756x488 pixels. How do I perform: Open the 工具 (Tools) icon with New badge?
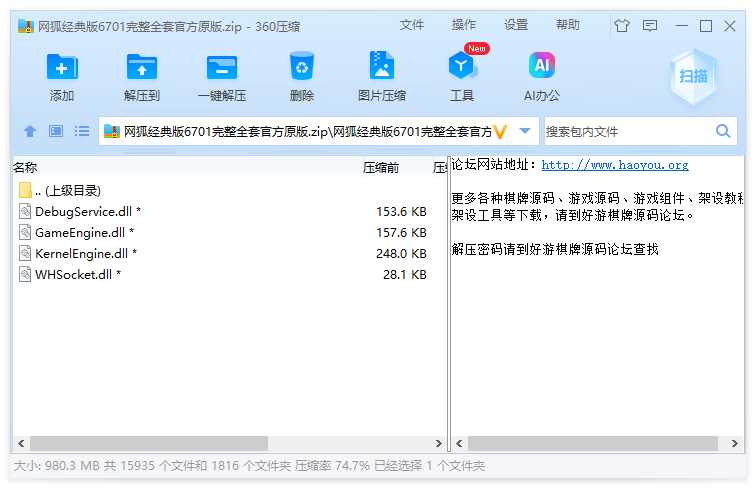click(x=463, y=64)
